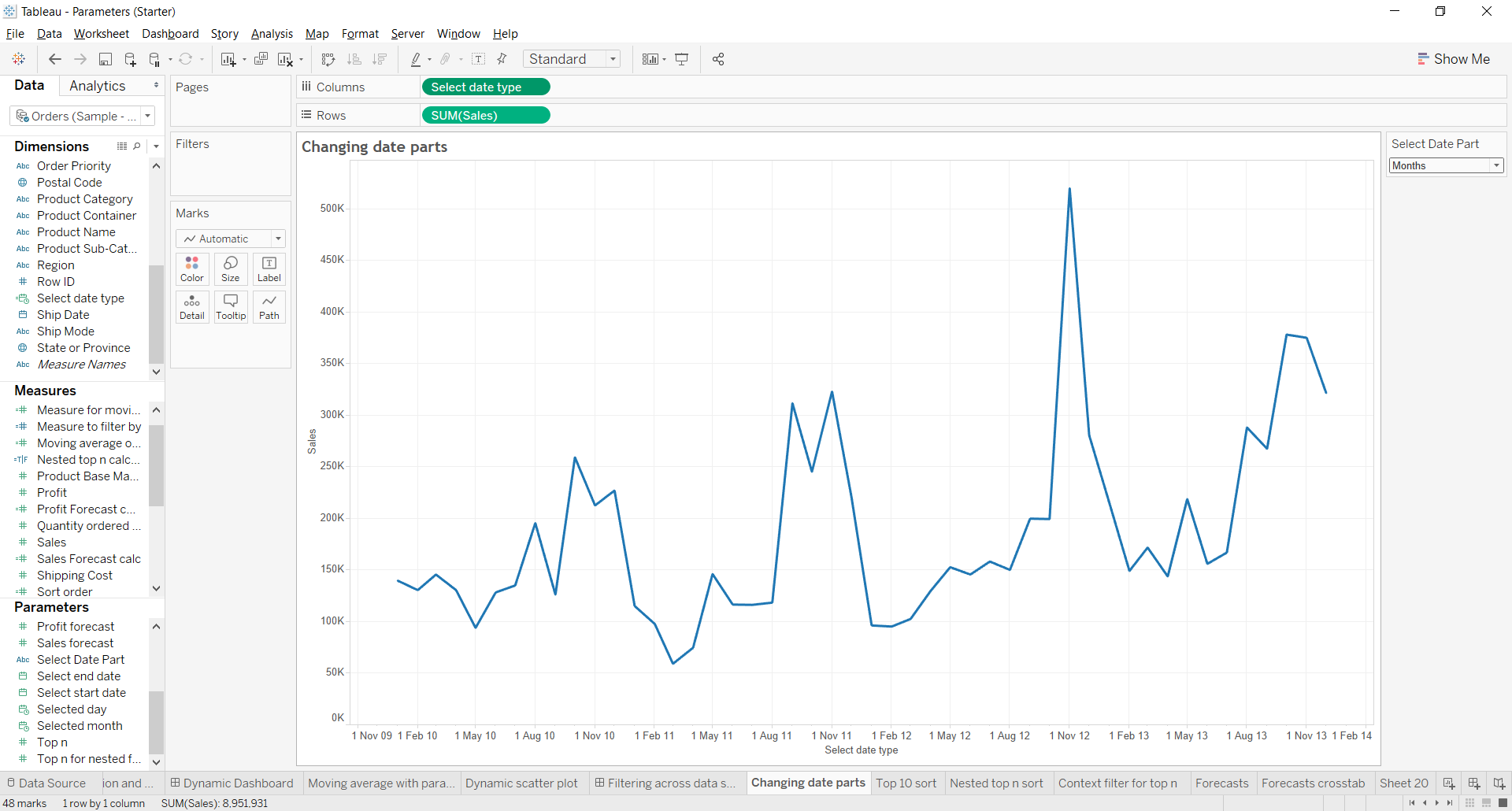Select the Selected month parameter
Screen dimensions: 1512x811
[80, 726]
